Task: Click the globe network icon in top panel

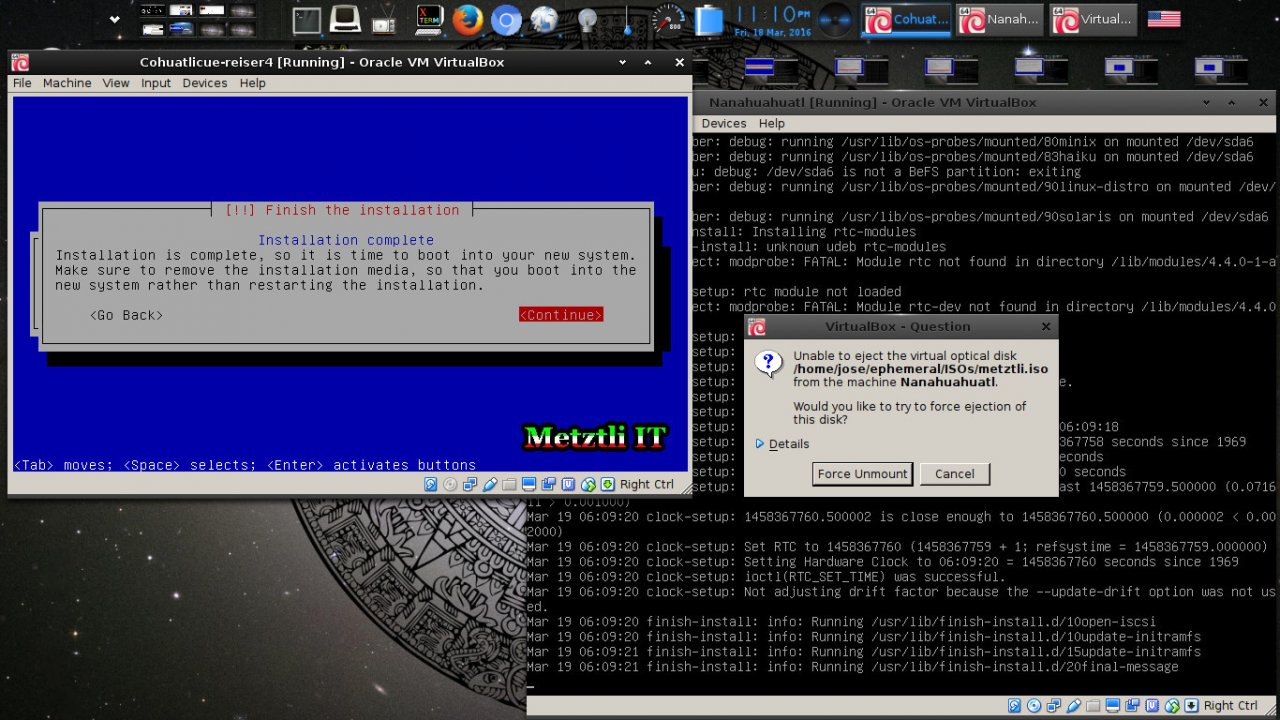Action: pos(544,20)
